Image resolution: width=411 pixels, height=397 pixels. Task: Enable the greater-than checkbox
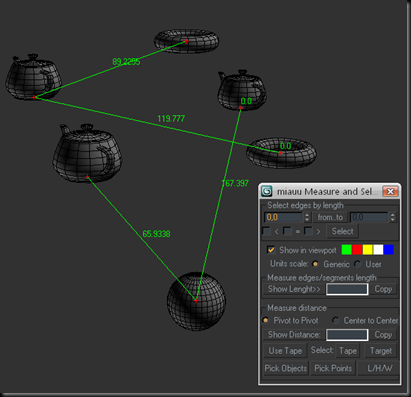(308, 231)
